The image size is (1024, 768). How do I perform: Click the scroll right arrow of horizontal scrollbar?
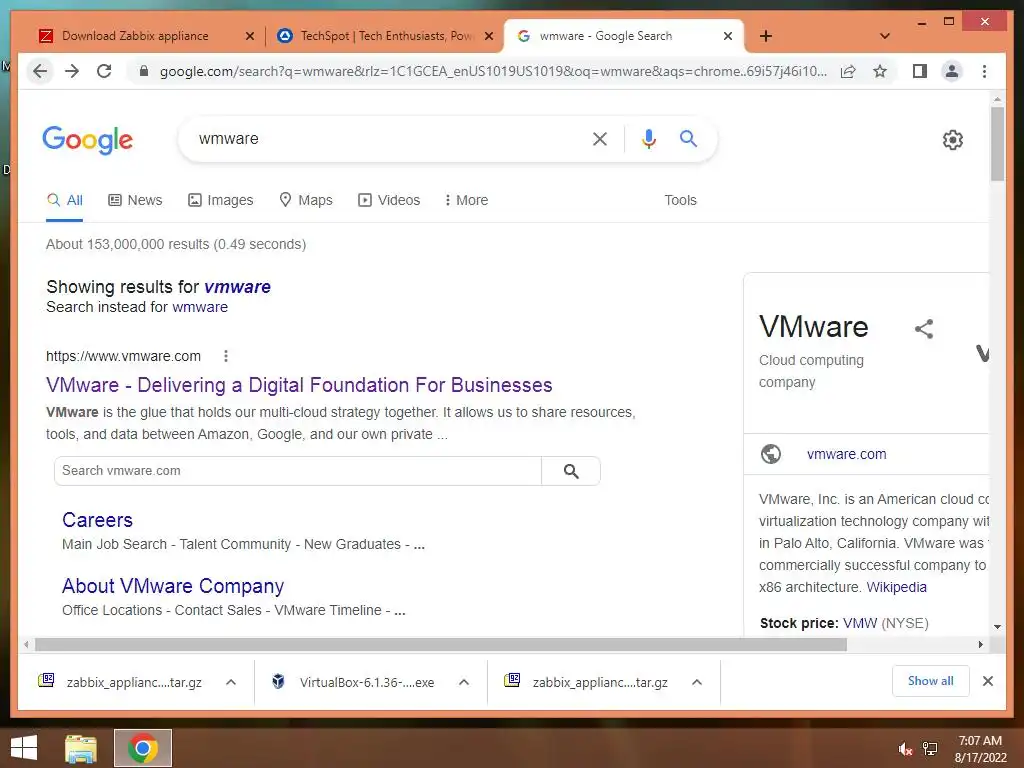coord(980,645)
